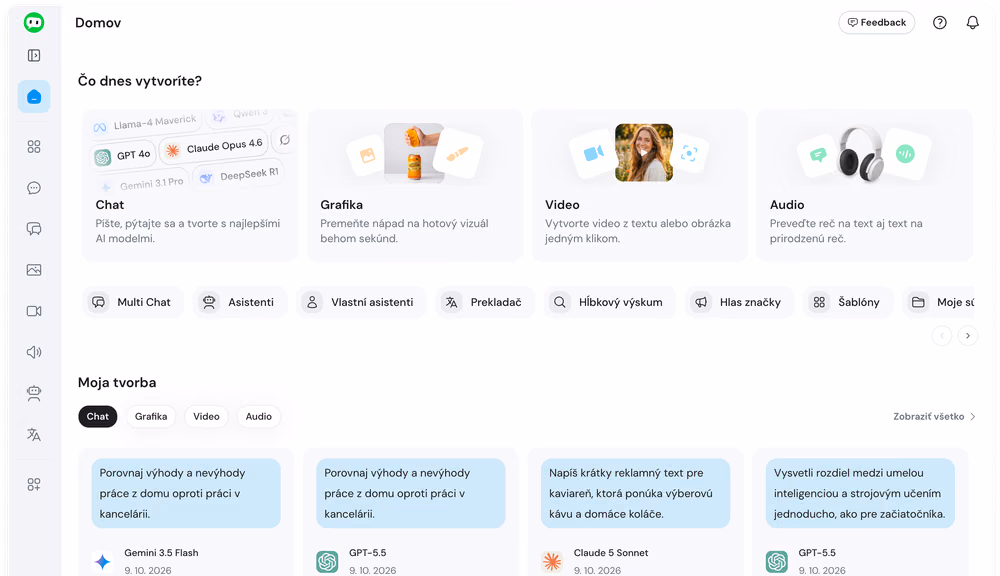
Task: Open the Asistenti shortcut
Action: (x=240, y=302)
